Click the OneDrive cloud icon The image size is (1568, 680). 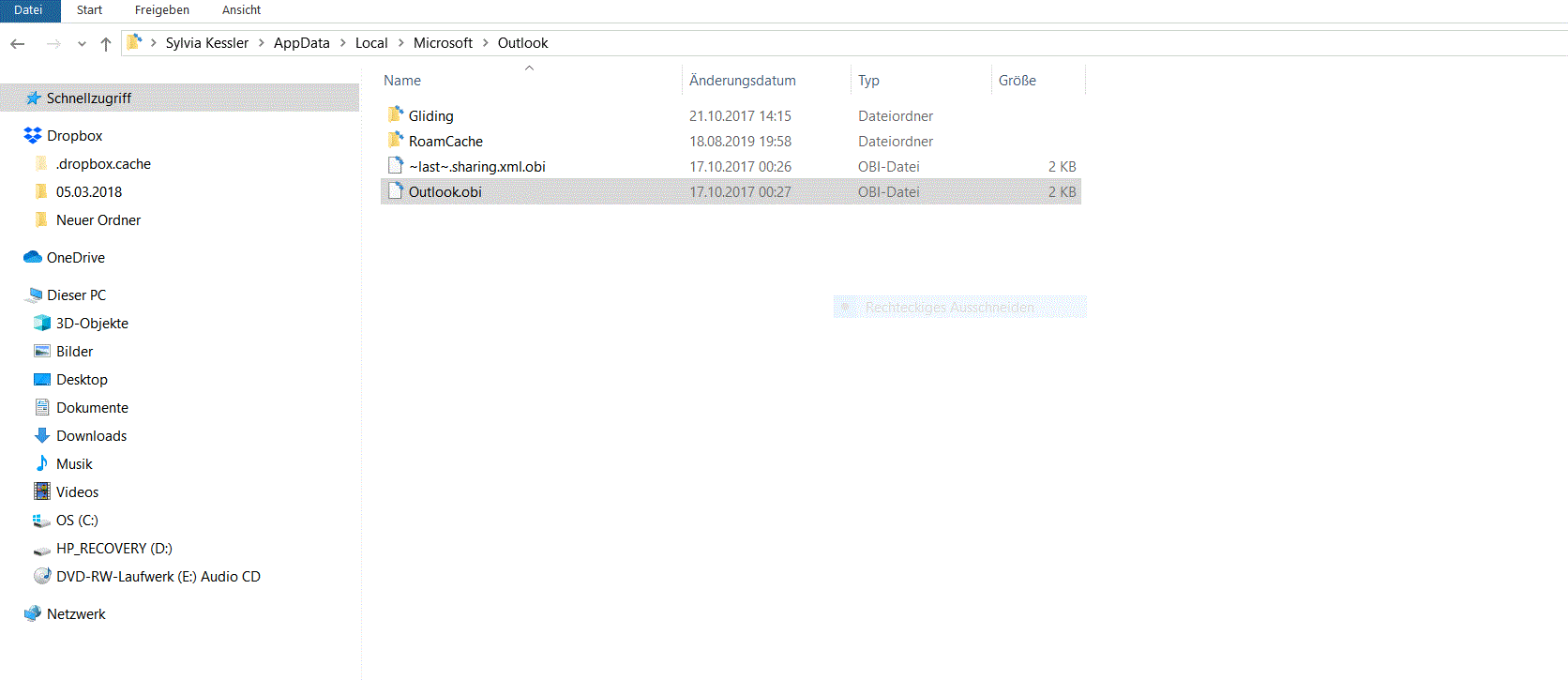click(33, 257)
